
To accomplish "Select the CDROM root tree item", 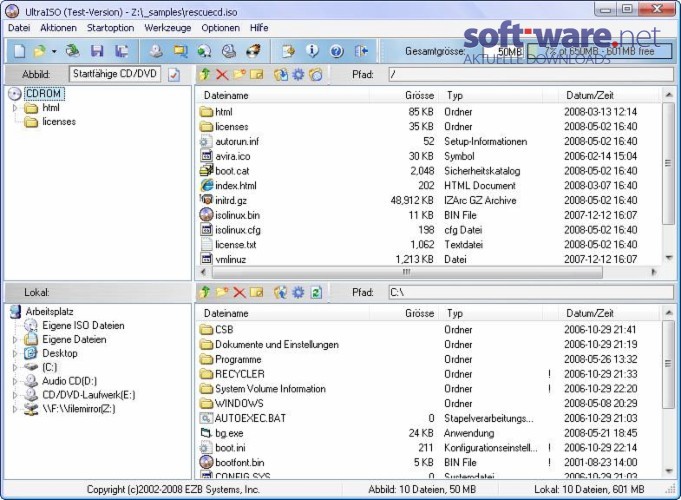I will pos(43,93).
